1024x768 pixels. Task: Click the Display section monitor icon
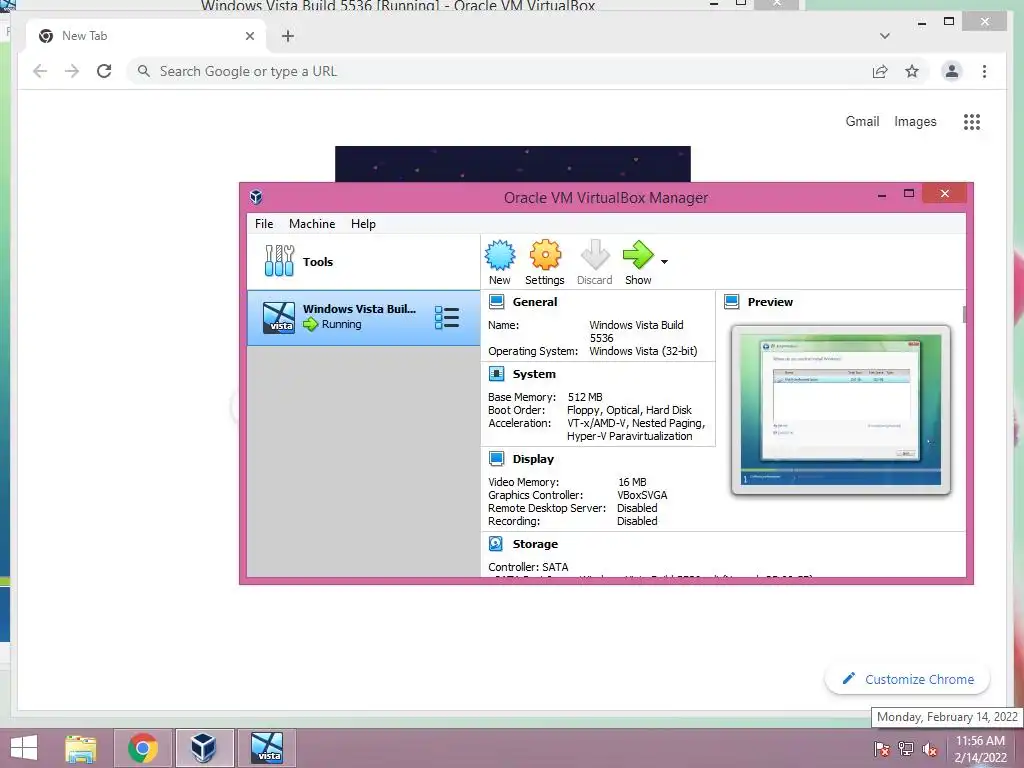click(496, 458)
